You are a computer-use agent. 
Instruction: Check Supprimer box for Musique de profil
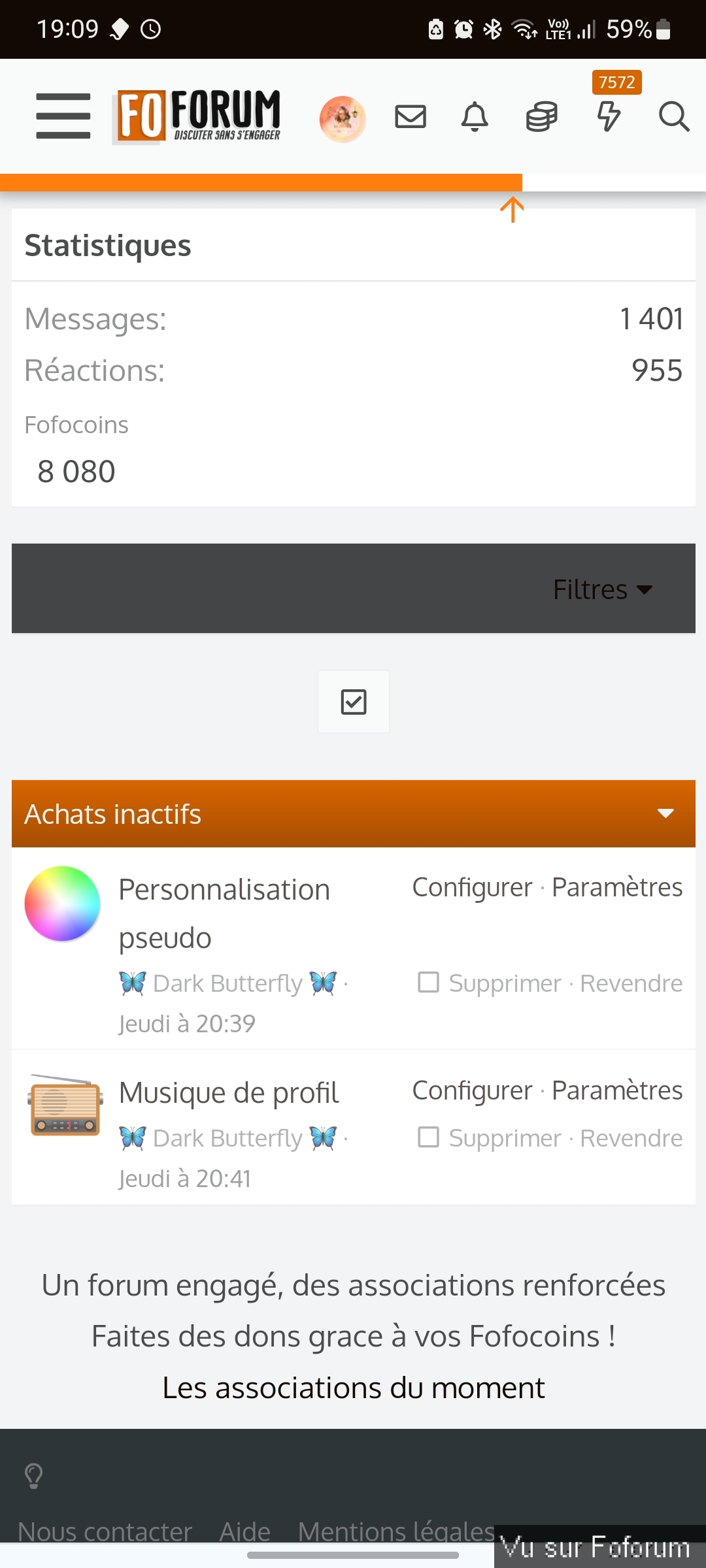coord(429,1137)
